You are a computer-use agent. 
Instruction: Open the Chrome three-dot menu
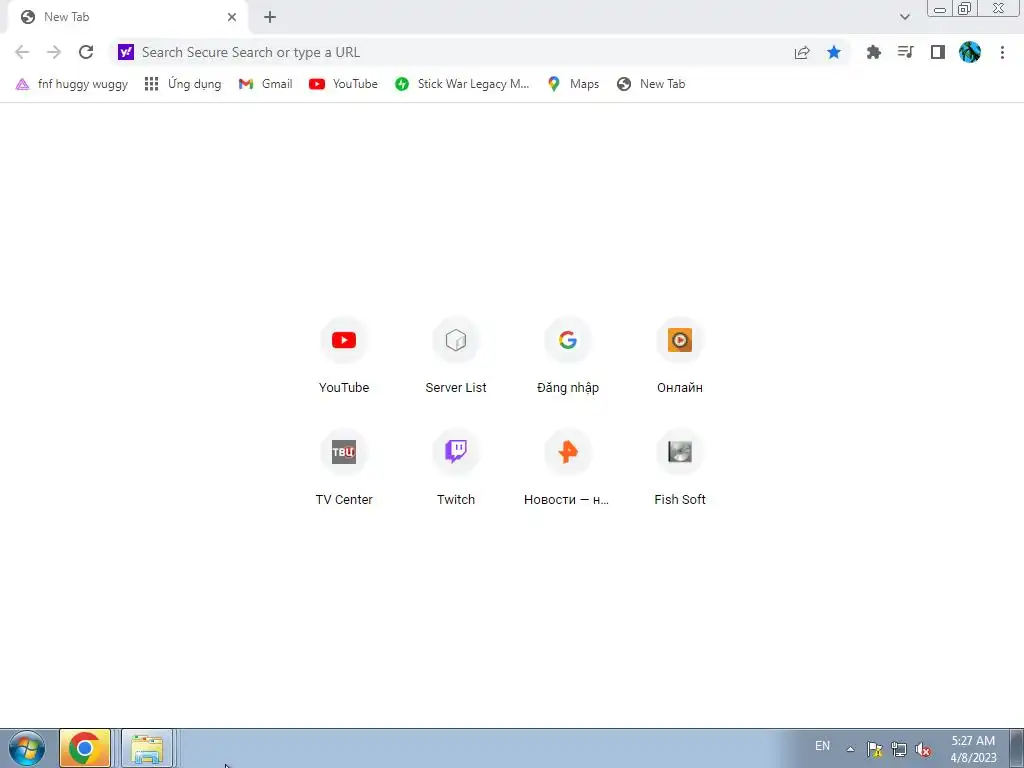pos(1002,52)
